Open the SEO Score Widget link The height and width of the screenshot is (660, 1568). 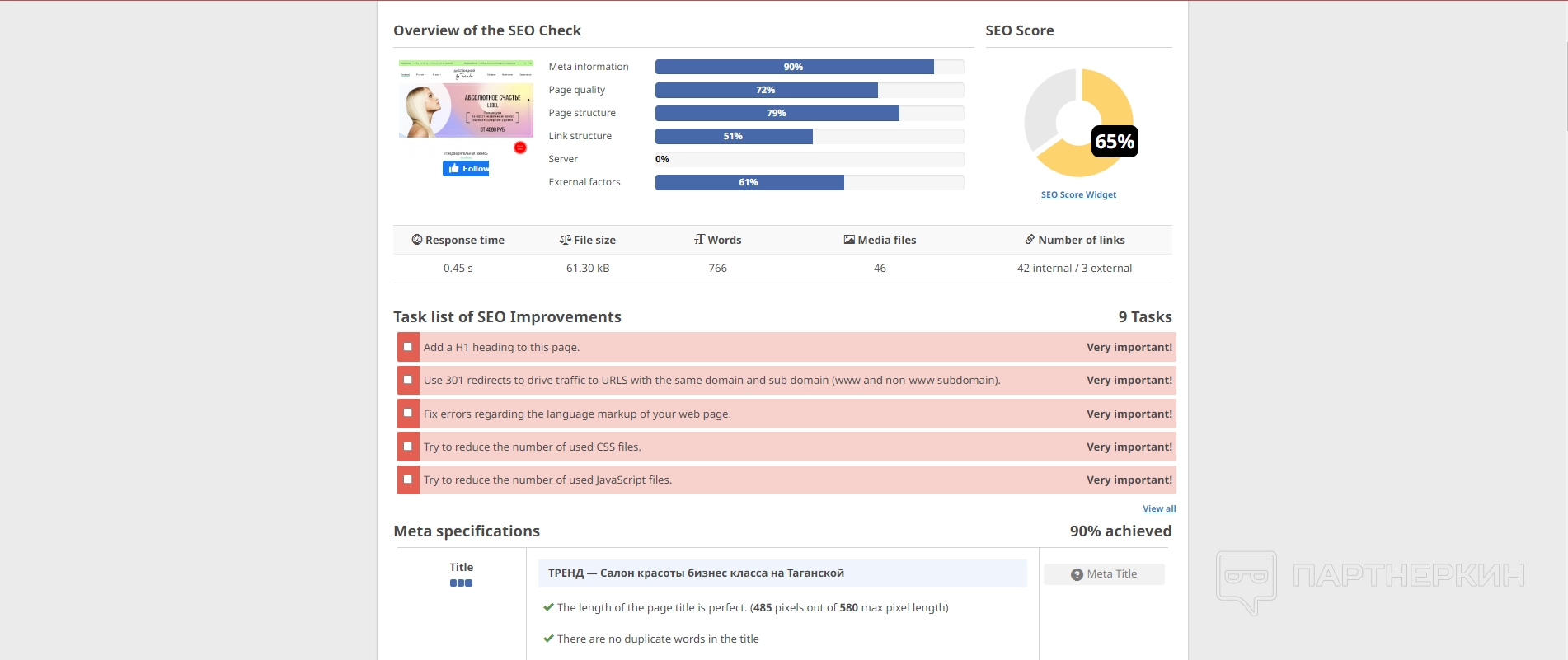tap(1078, 195)
